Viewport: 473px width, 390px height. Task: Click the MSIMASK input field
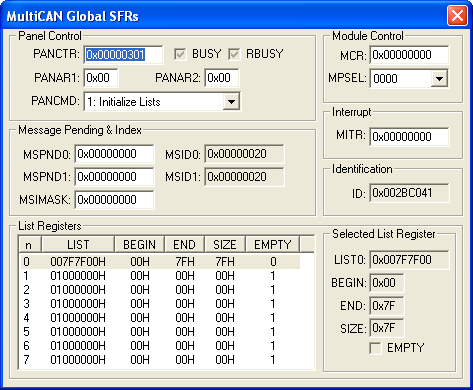(114, 200)
